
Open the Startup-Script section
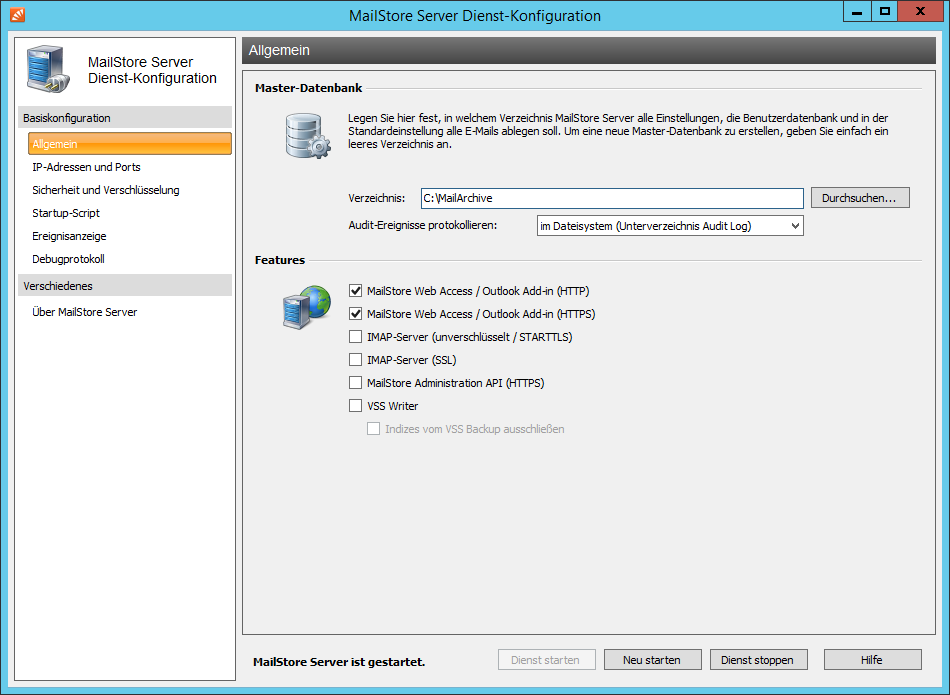pos(65,213)
